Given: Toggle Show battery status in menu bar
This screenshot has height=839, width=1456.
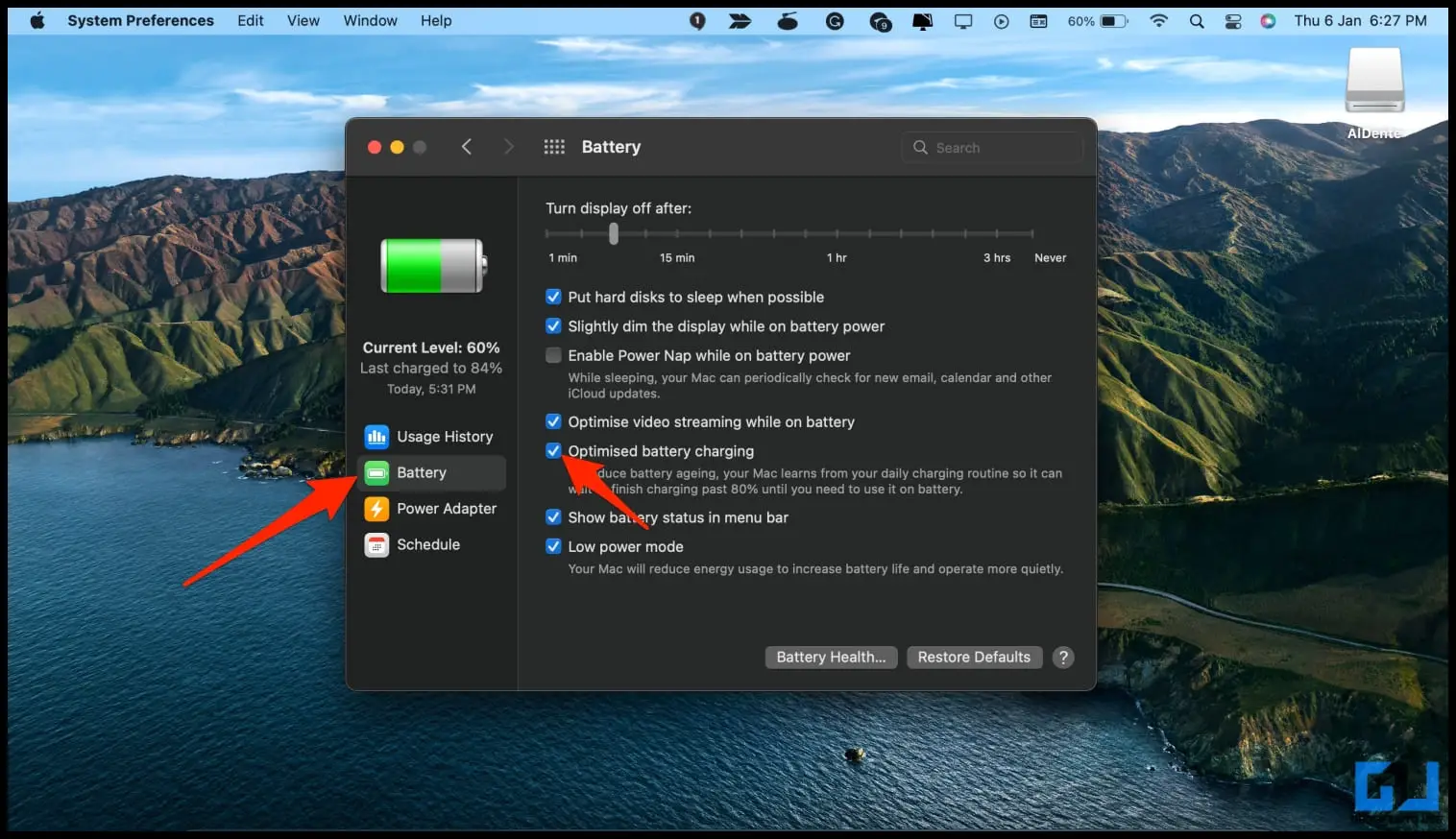Looking at the screenshot, I should (553, 517).
